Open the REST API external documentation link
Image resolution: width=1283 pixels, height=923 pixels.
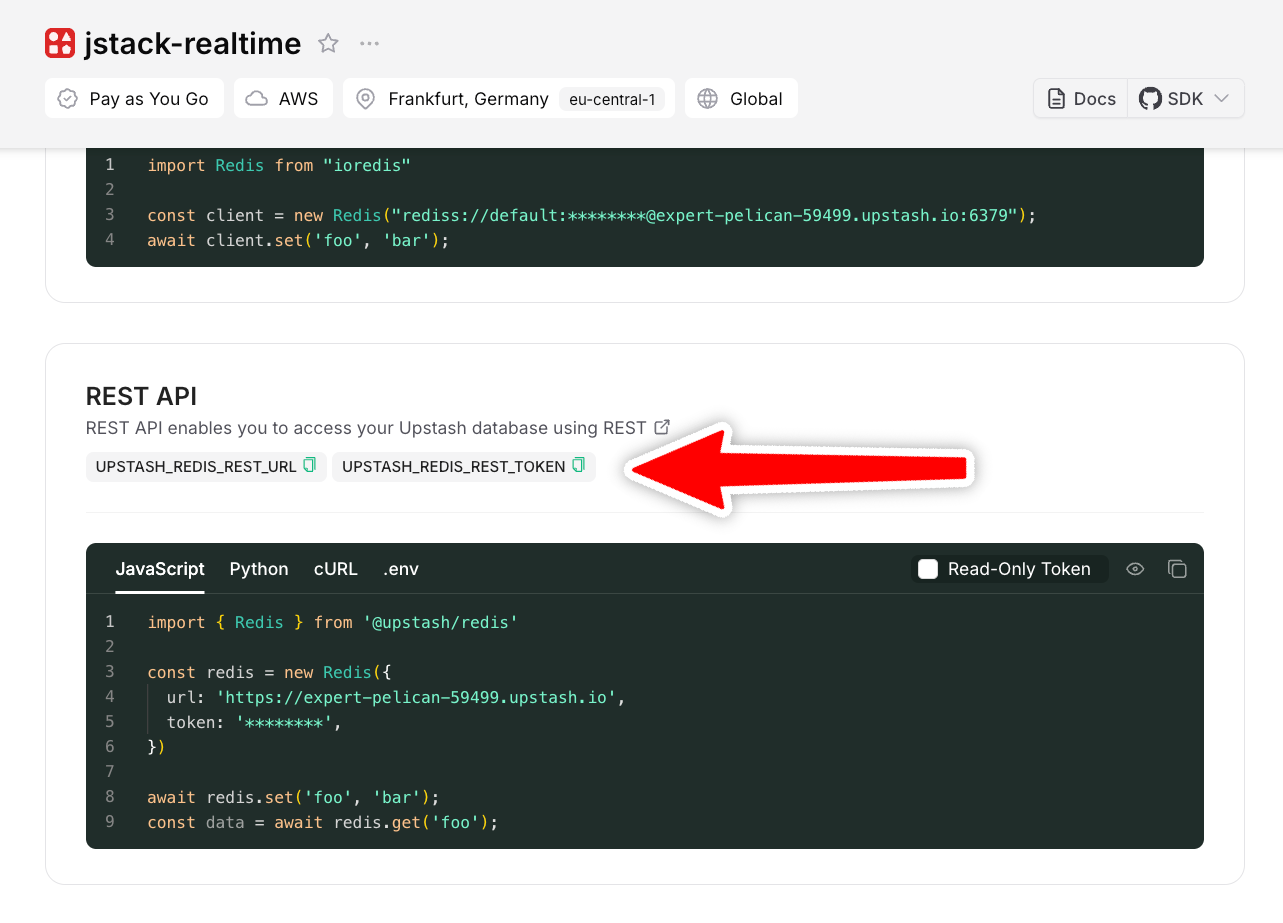pyautogui.click(x=662, y=427)
